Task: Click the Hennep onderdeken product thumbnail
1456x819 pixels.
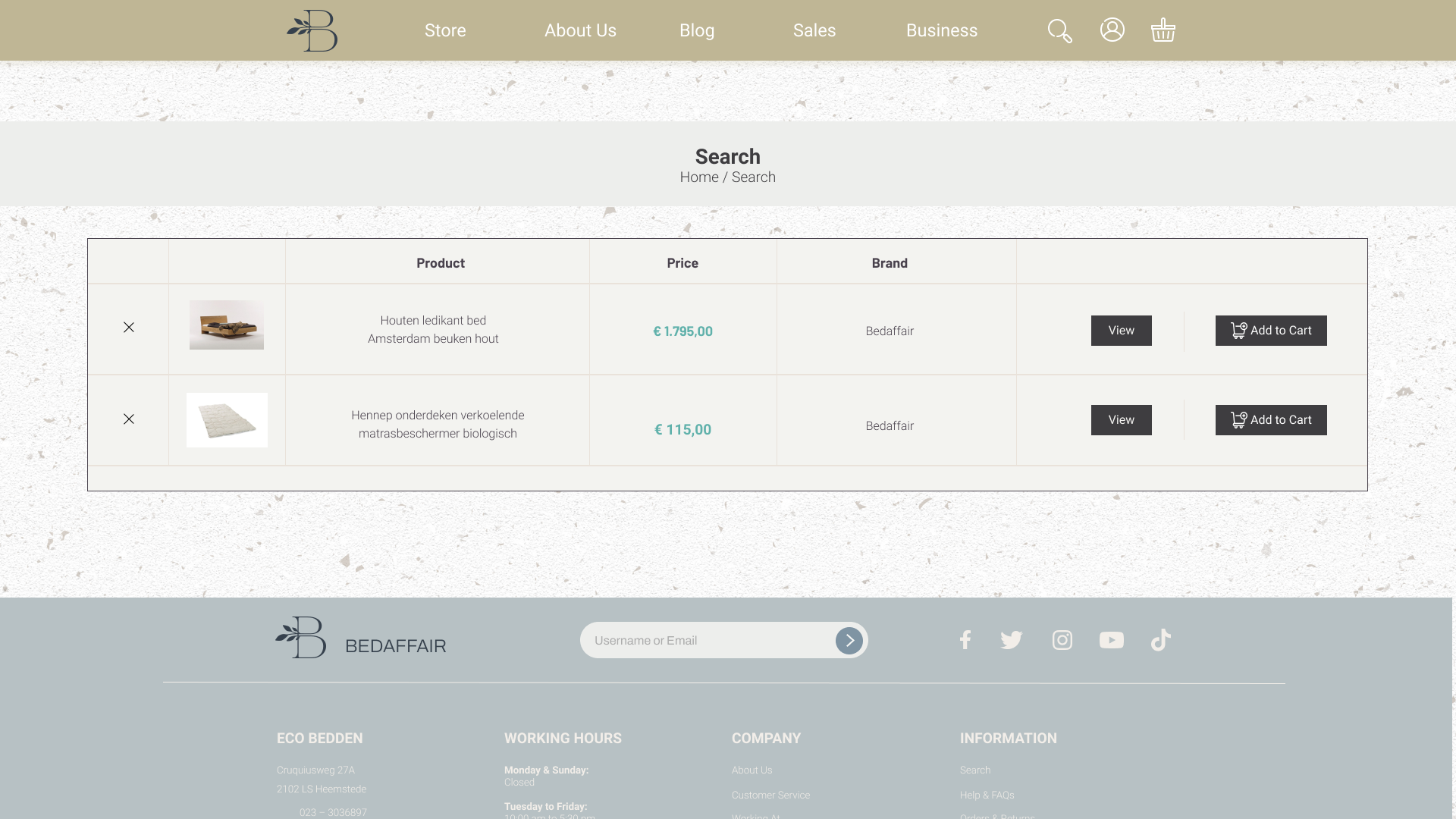Action: coord(227,420)
